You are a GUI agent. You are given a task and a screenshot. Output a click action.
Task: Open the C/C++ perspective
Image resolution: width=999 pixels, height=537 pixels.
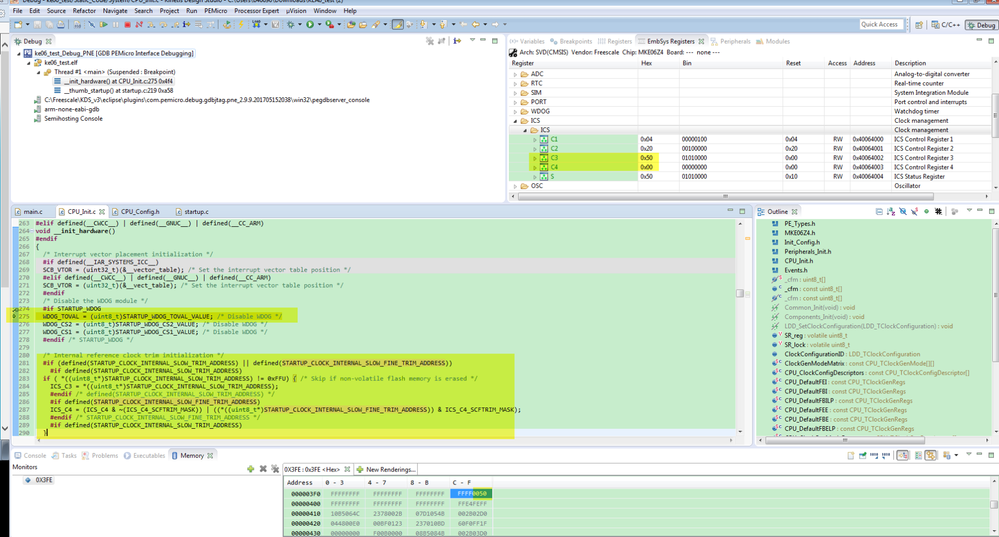click(x=947, y=24)
